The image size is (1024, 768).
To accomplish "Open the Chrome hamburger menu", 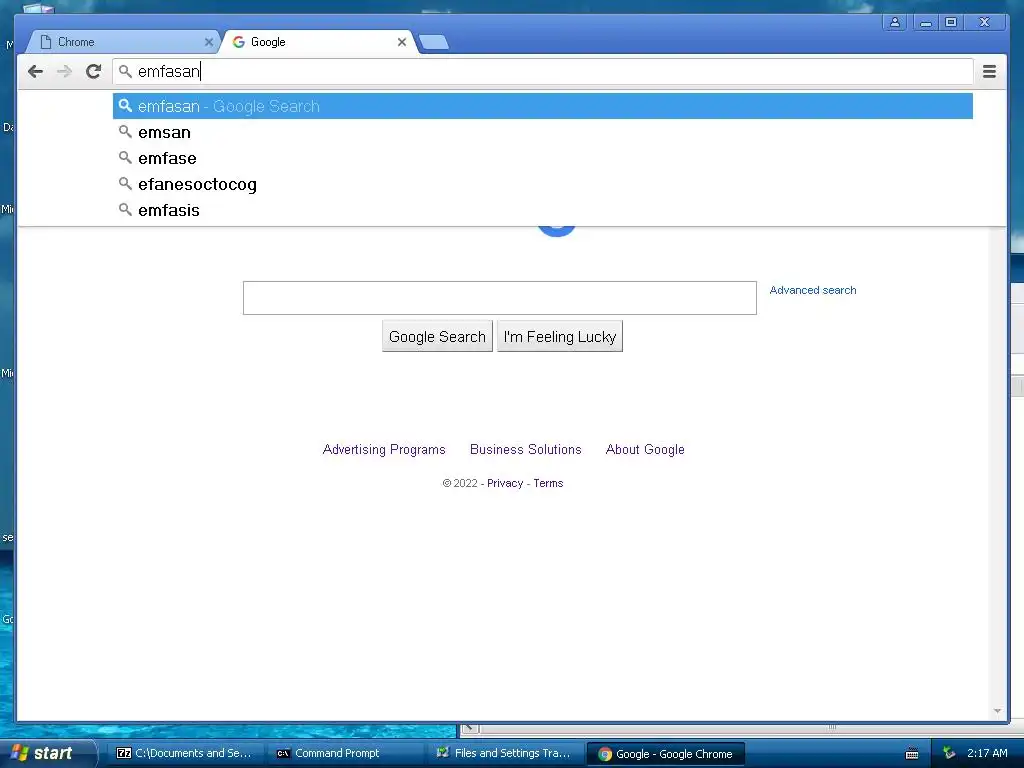I will coord(989,71).
